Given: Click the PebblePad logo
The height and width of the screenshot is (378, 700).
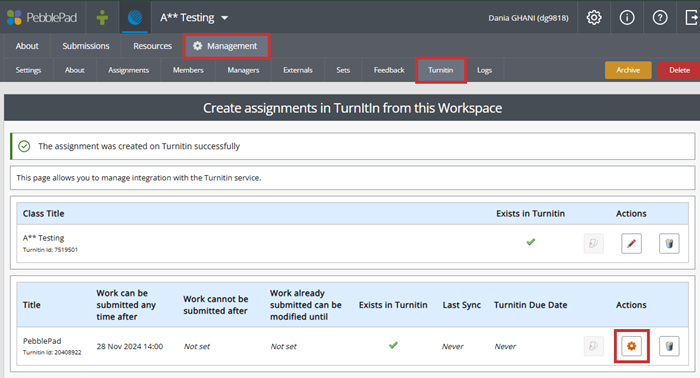Looking at the screenshot, I should pyautogui.click(x=42, y=17).
